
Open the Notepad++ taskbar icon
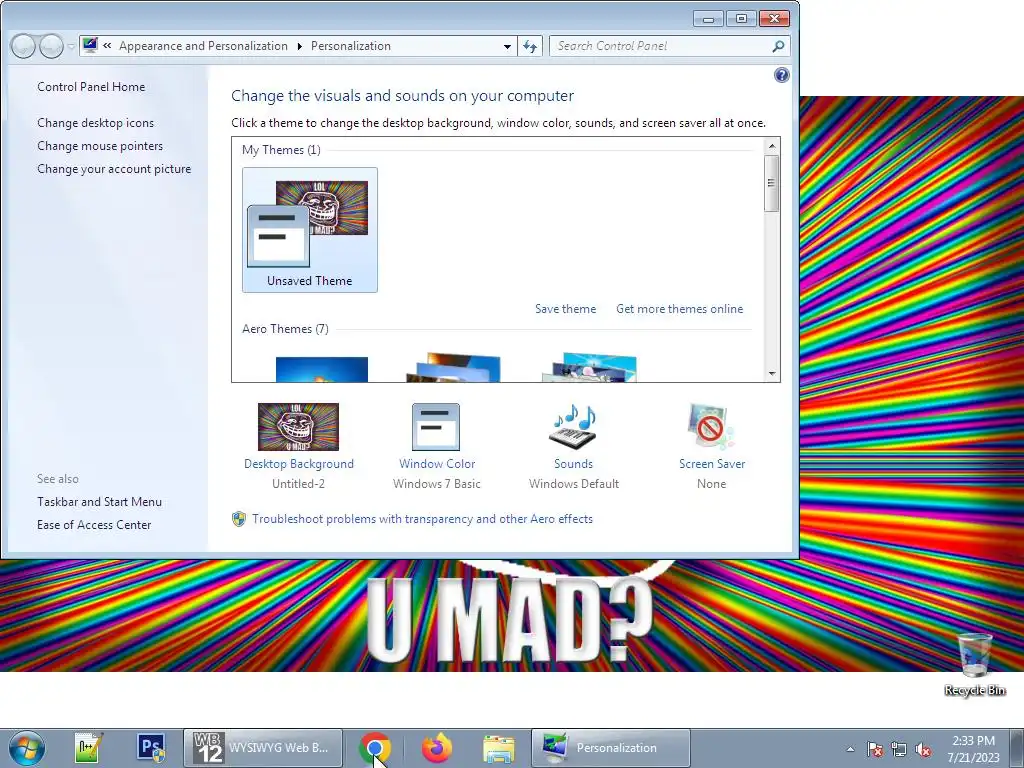(x=88, y=748)
